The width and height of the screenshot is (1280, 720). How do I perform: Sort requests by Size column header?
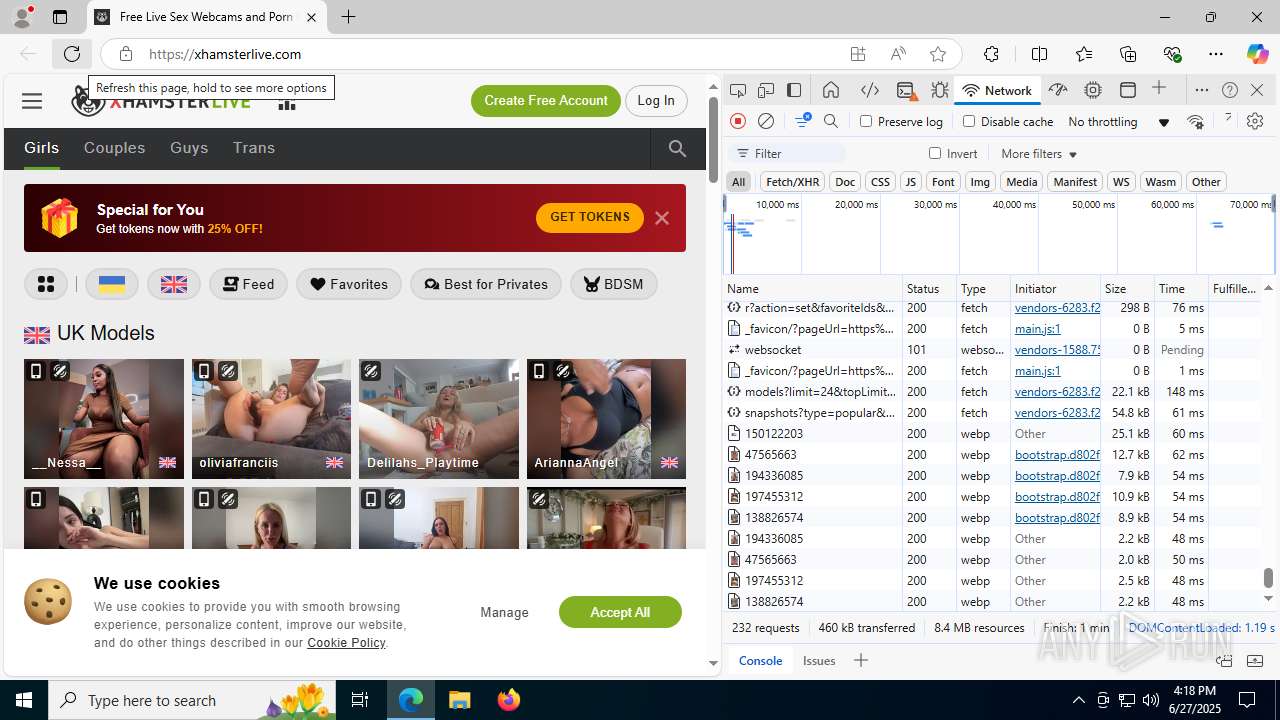point(1127,288)
